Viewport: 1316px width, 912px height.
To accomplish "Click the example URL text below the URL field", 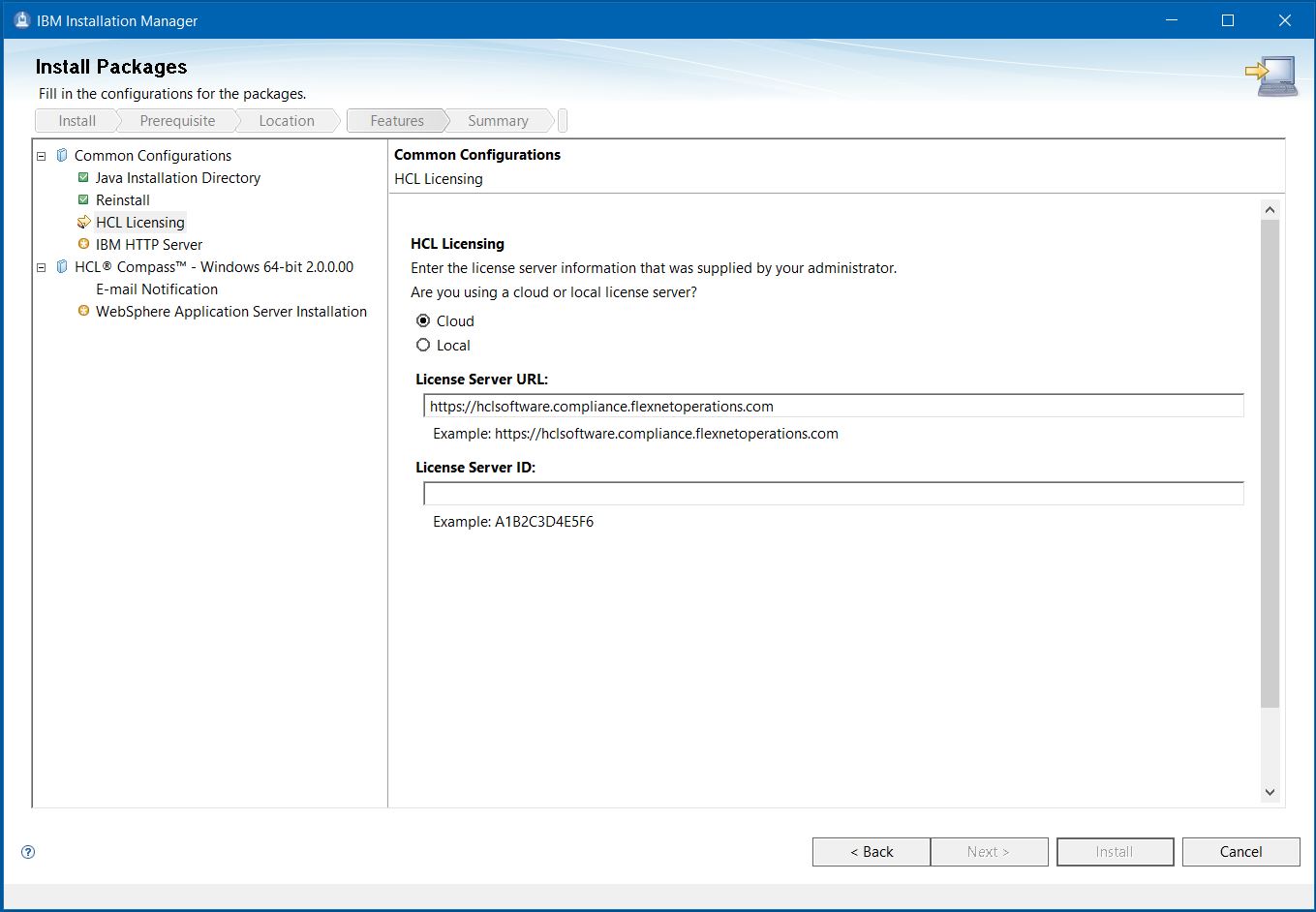I will point(635,434).
